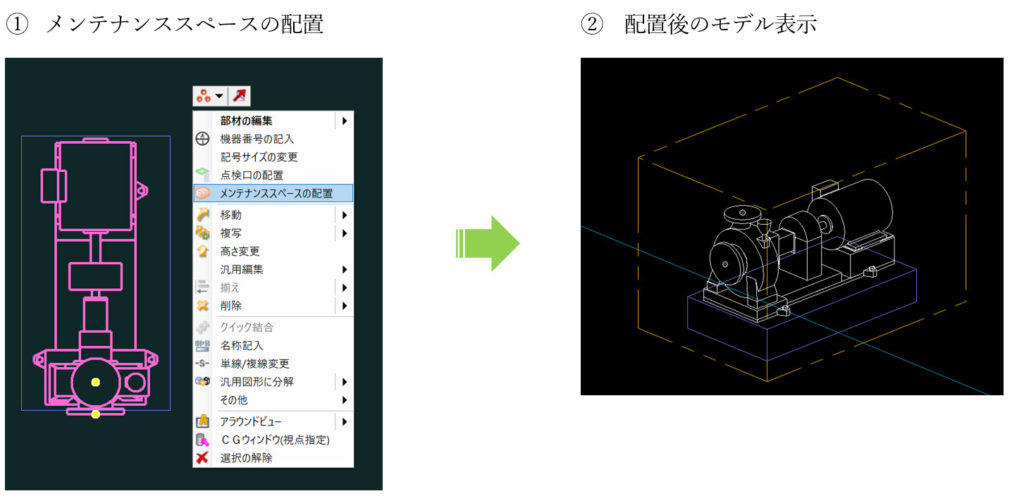Viewport: 1024px width, 496px height.
Task: Click the CGウィンドウ(視点指定) icon
Action: (x=202, y=440)
